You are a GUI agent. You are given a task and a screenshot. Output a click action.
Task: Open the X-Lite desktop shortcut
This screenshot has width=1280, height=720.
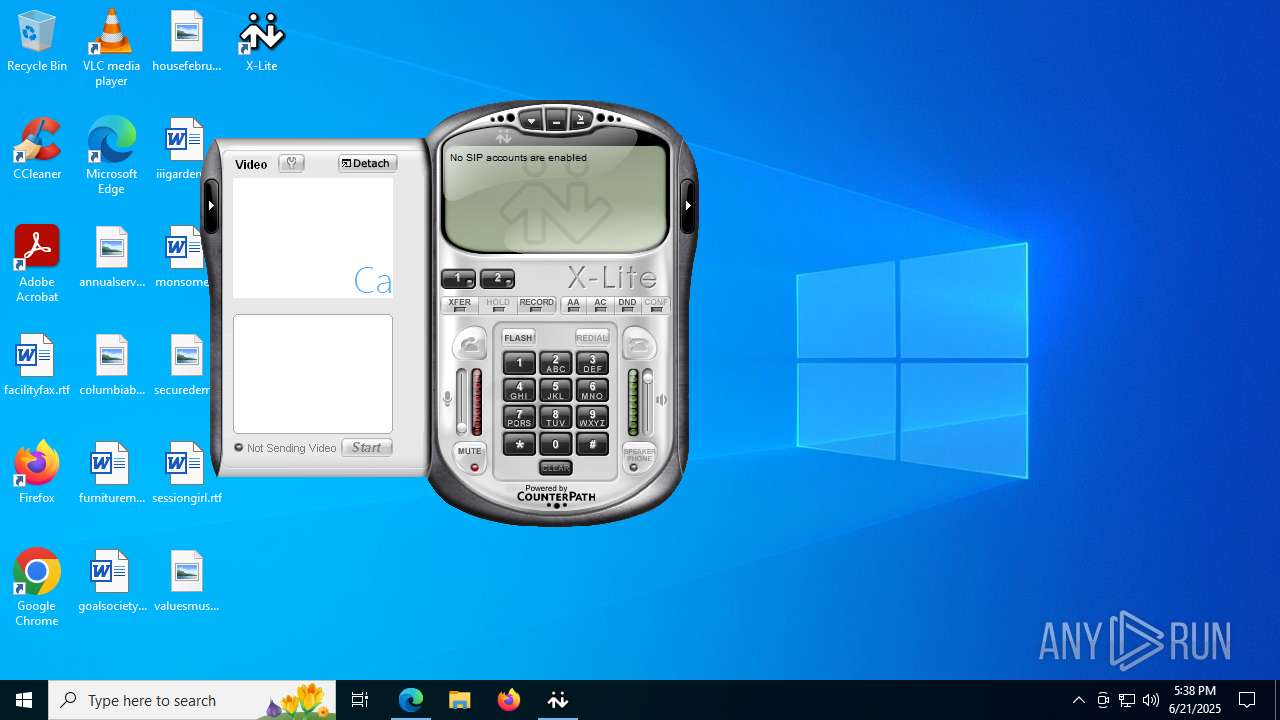pyautogui.click(x=261, y=42)
